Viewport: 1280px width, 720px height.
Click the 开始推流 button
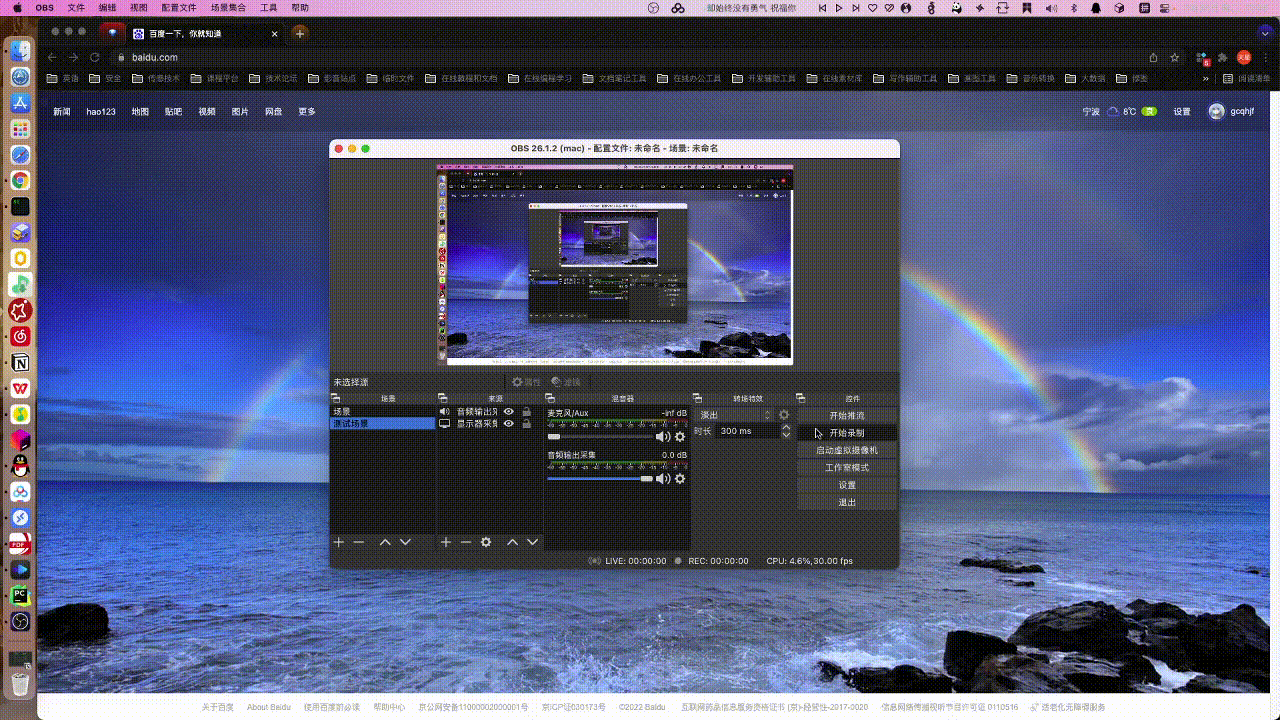pyautogui.click(x=847, y=415)
